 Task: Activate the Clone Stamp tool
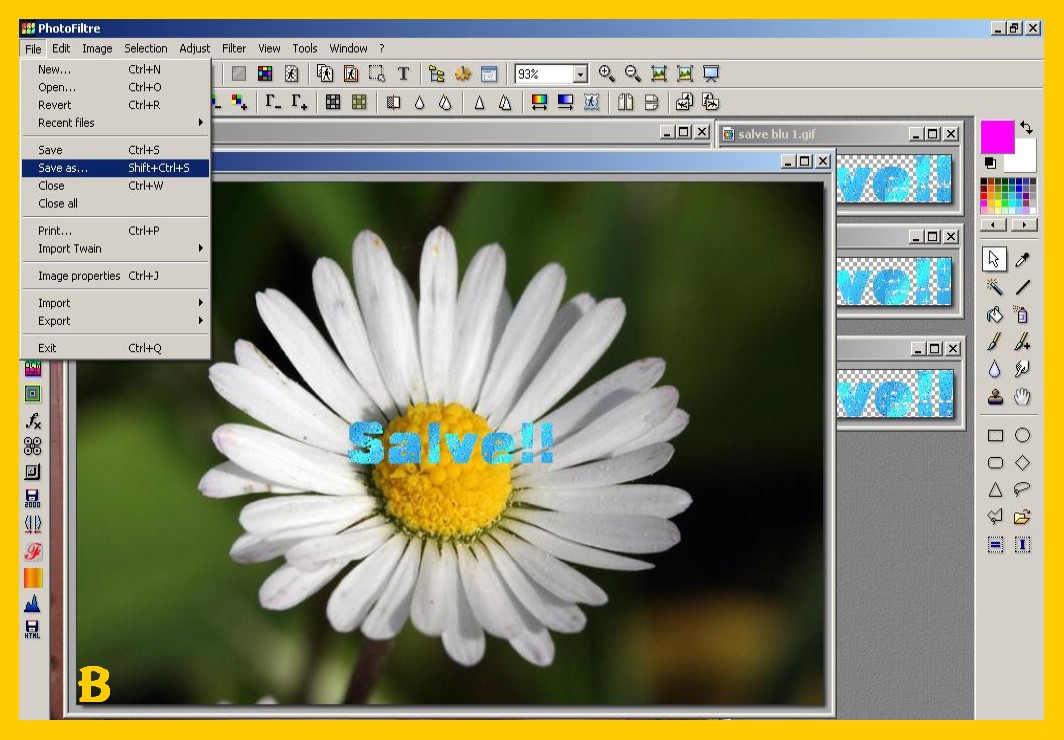pyautogui.click(x=995, y=397)
